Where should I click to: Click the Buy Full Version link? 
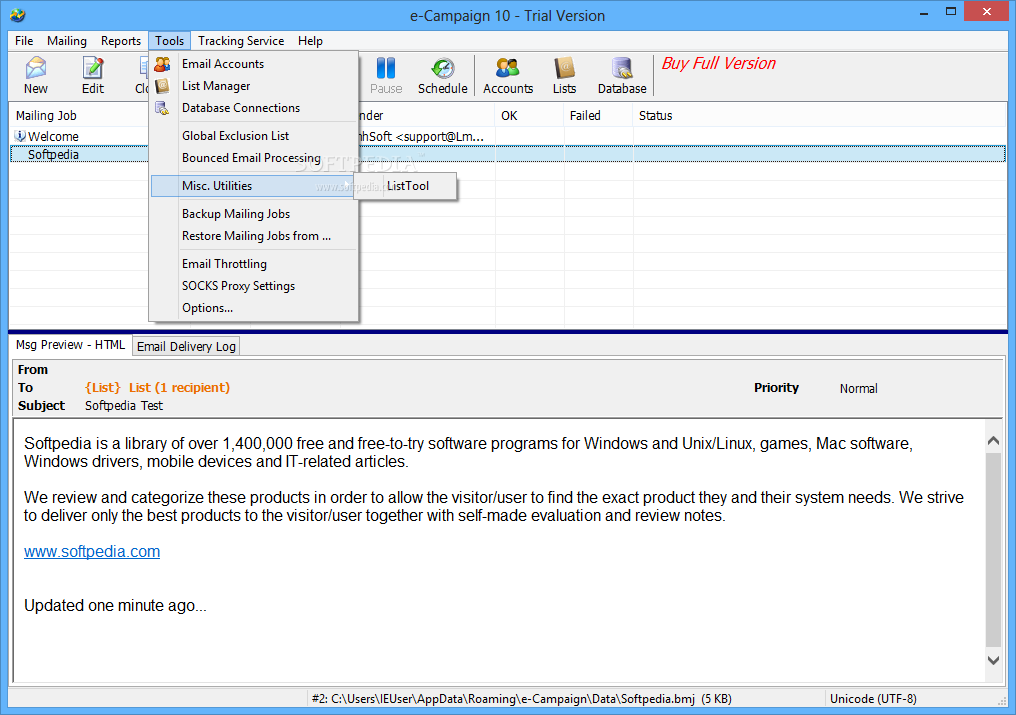[x=719, y=64]
